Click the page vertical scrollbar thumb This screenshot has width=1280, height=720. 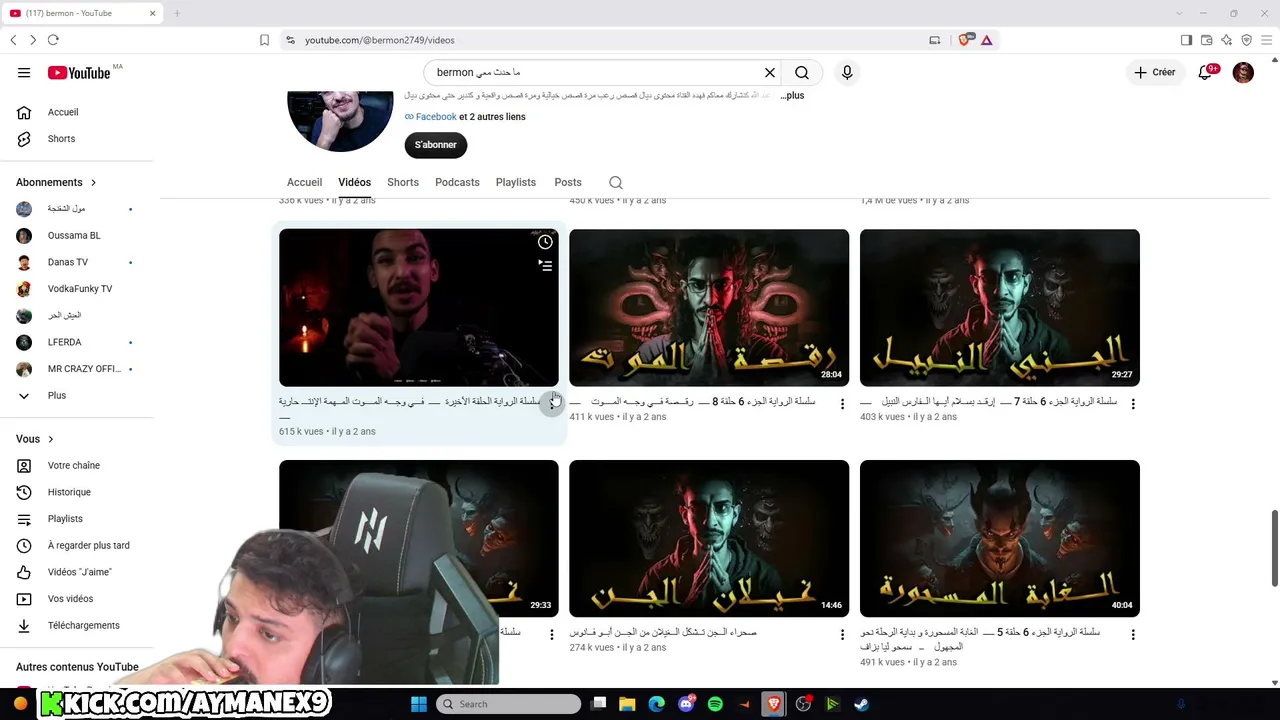click(1275, 548)
